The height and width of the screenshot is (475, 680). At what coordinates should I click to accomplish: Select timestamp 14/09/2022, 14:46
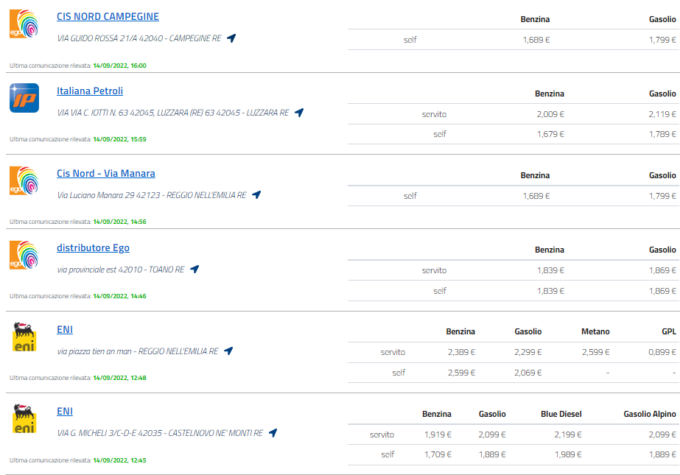pos(120,296)
